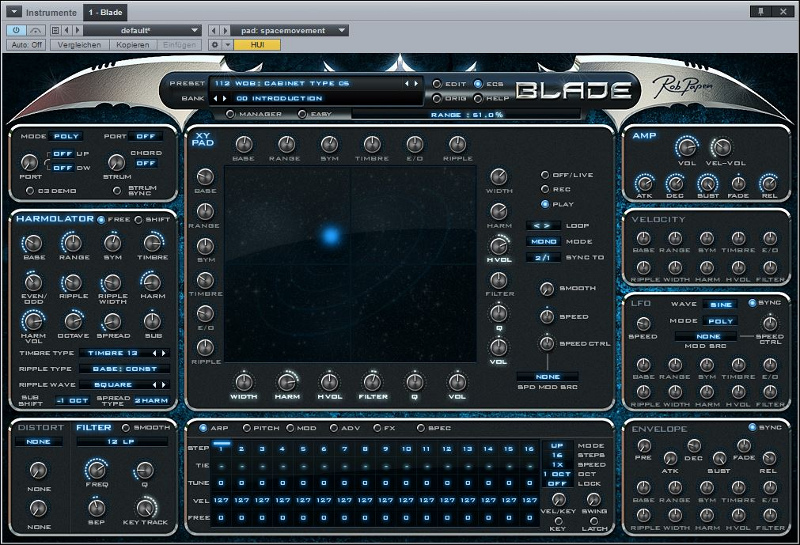
Task: Click arpeggiator step 5 cell
Action: click(303, 449)
